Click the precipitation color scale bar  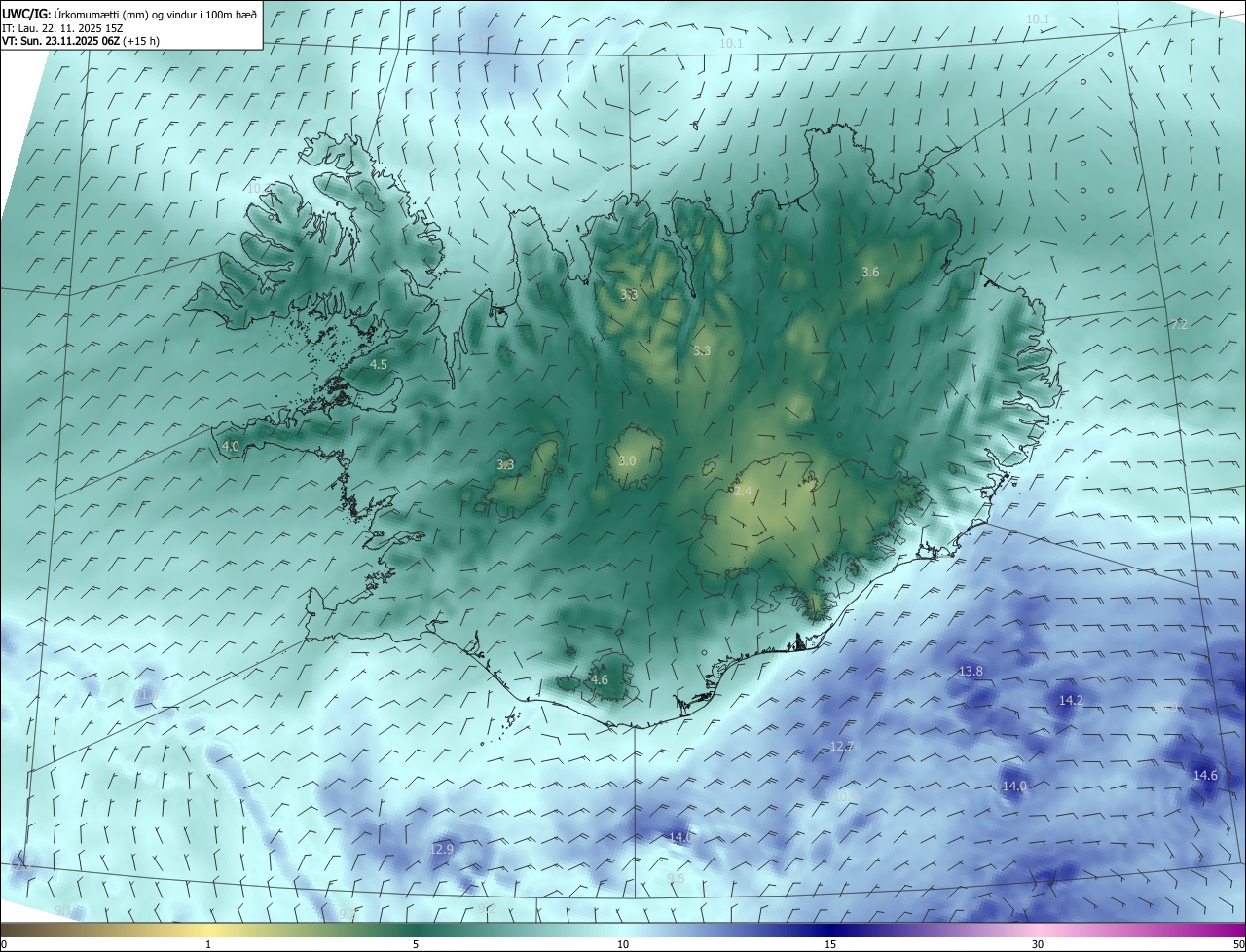[623, 930]
